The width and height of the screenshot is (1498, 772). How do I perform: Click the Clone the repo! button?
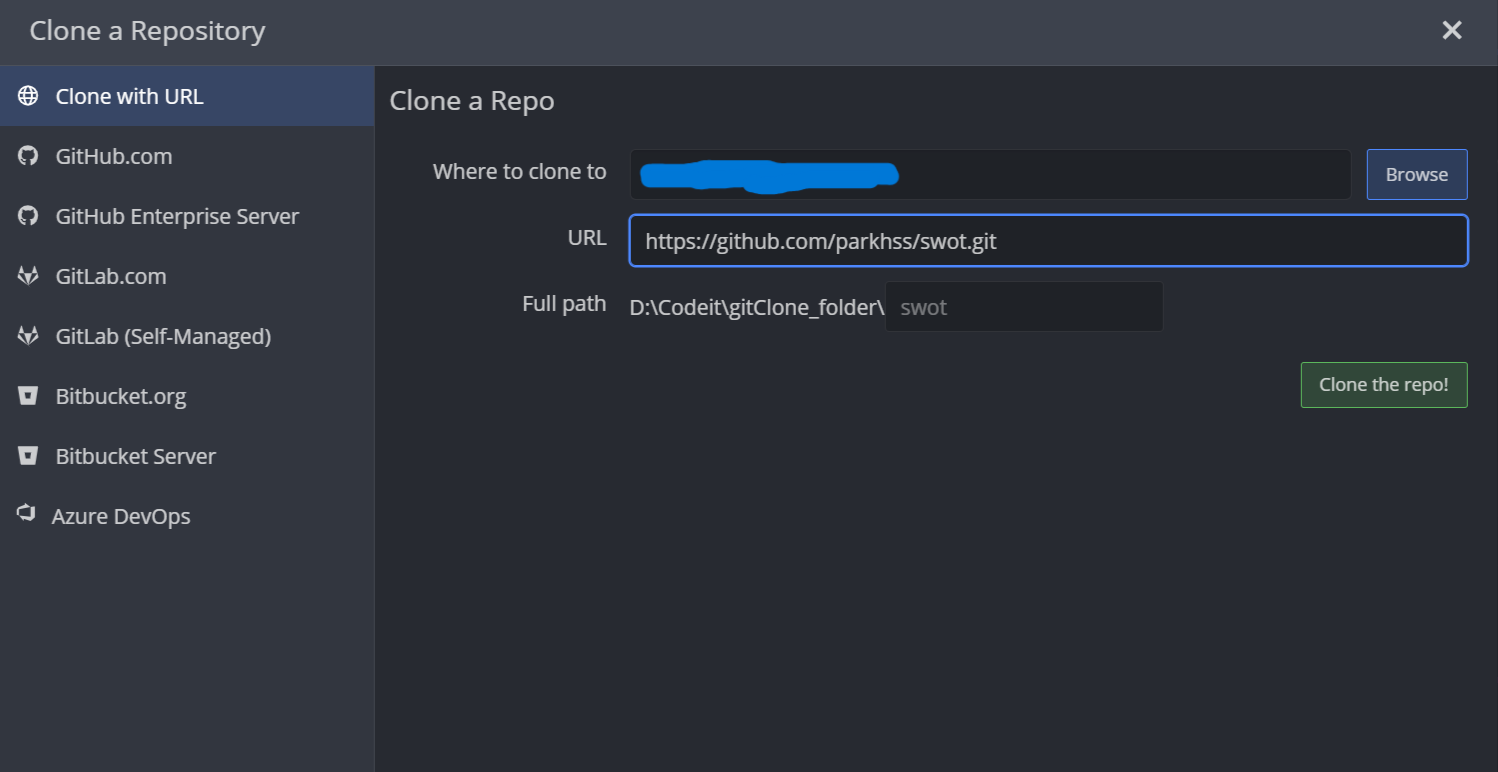[x=1384, y=385]
